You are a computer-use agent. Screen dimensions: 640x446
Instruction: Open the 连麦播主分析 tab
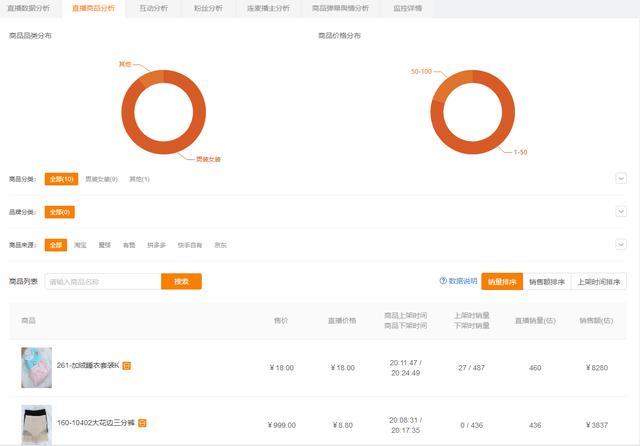click(268, 8)
